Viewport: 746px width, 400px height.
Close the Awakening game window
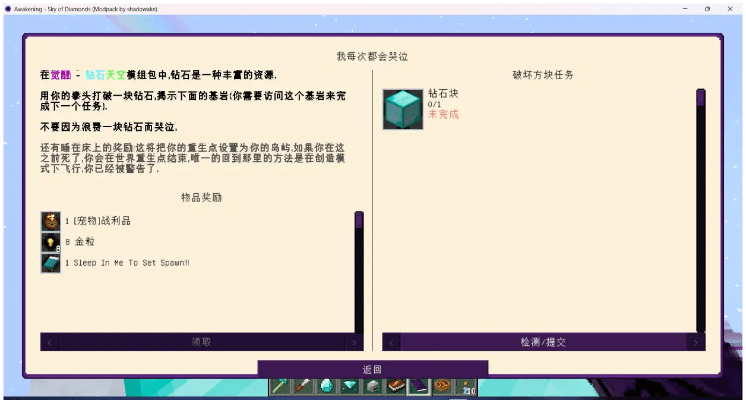coord(730,9)
